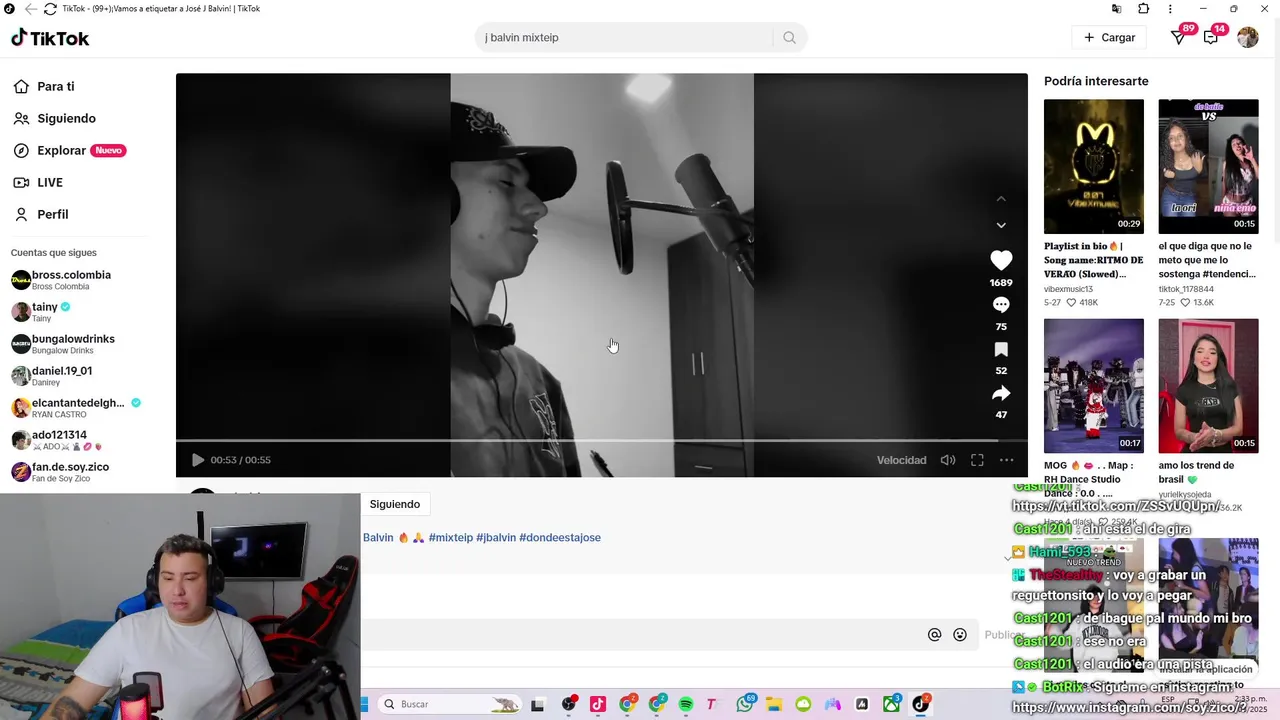Image resolution: width=1280 pixels, height=720 pixels.
Task: Open Playlist in bio video thumbnail
Action: pos(1093,166)
